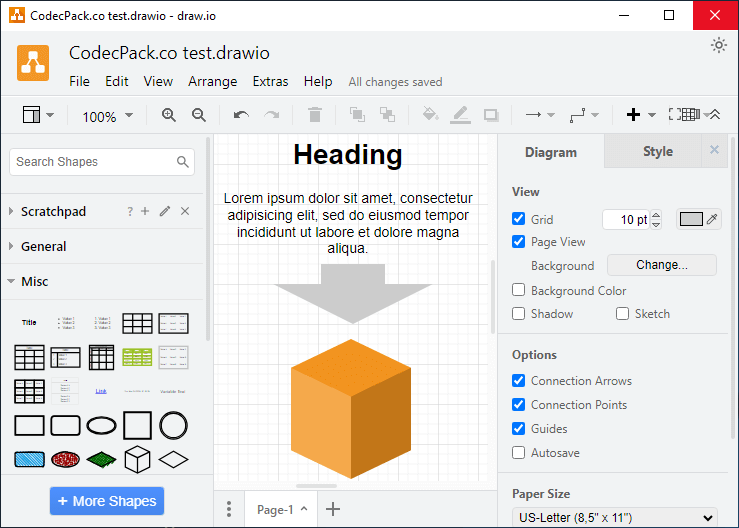
Task: Select the red sketch ellipse shape
Action: click(x=66, y=459)
